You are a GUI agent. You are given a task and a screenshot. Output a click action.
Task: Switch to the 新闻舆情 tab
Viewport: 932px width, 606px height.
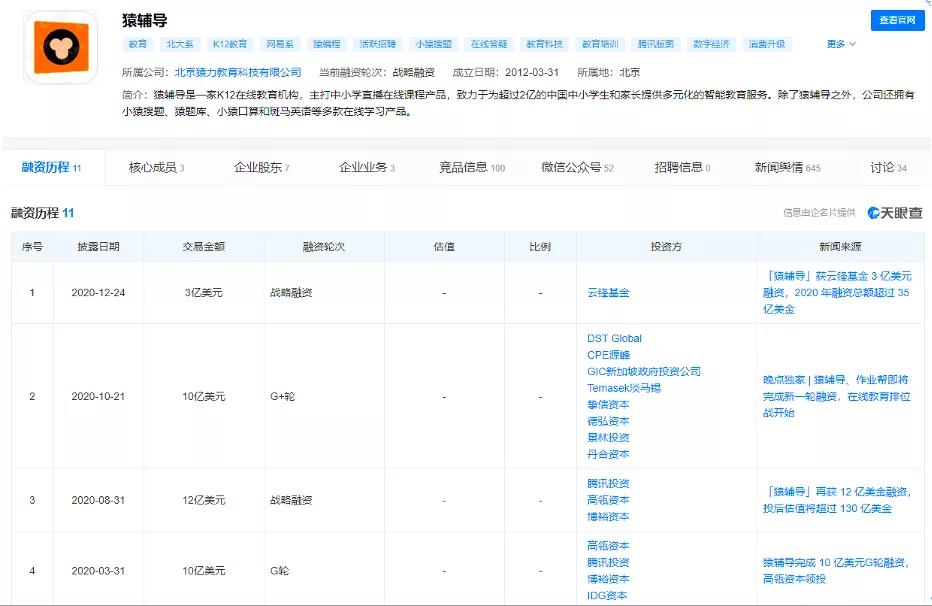pyautogui.click(x=788, y=168)
